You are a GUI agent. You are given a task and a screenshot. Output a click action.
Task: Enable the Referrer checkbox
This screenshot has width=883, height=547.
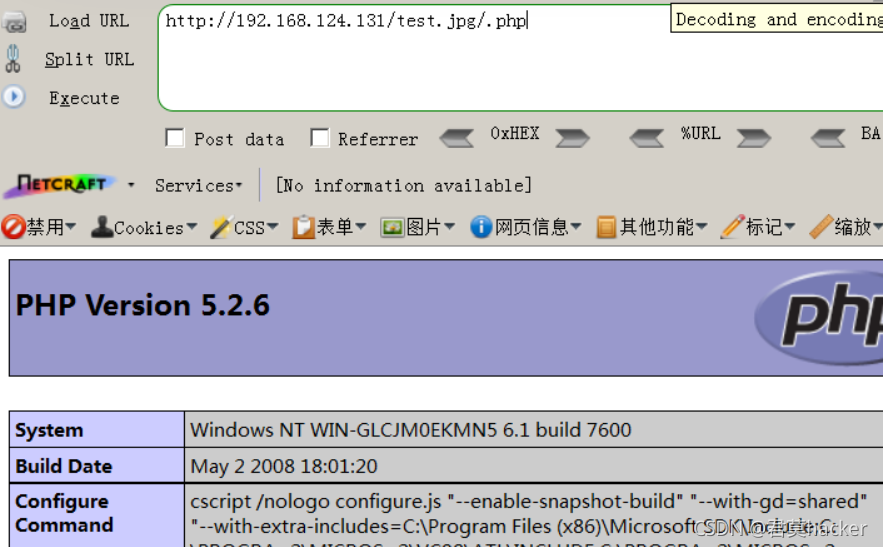pyautogui.click(x=320, y=137)
